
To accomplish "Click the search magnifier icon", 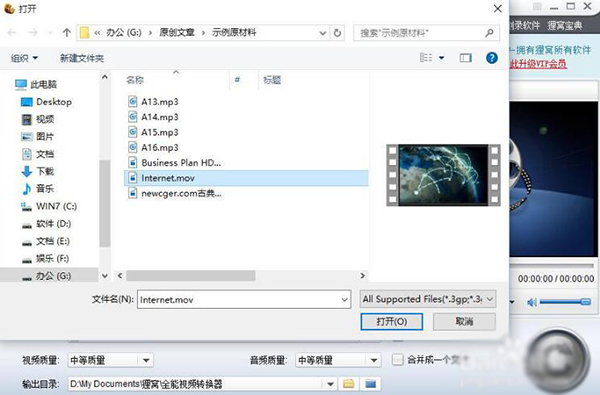I will pos(489,33).
